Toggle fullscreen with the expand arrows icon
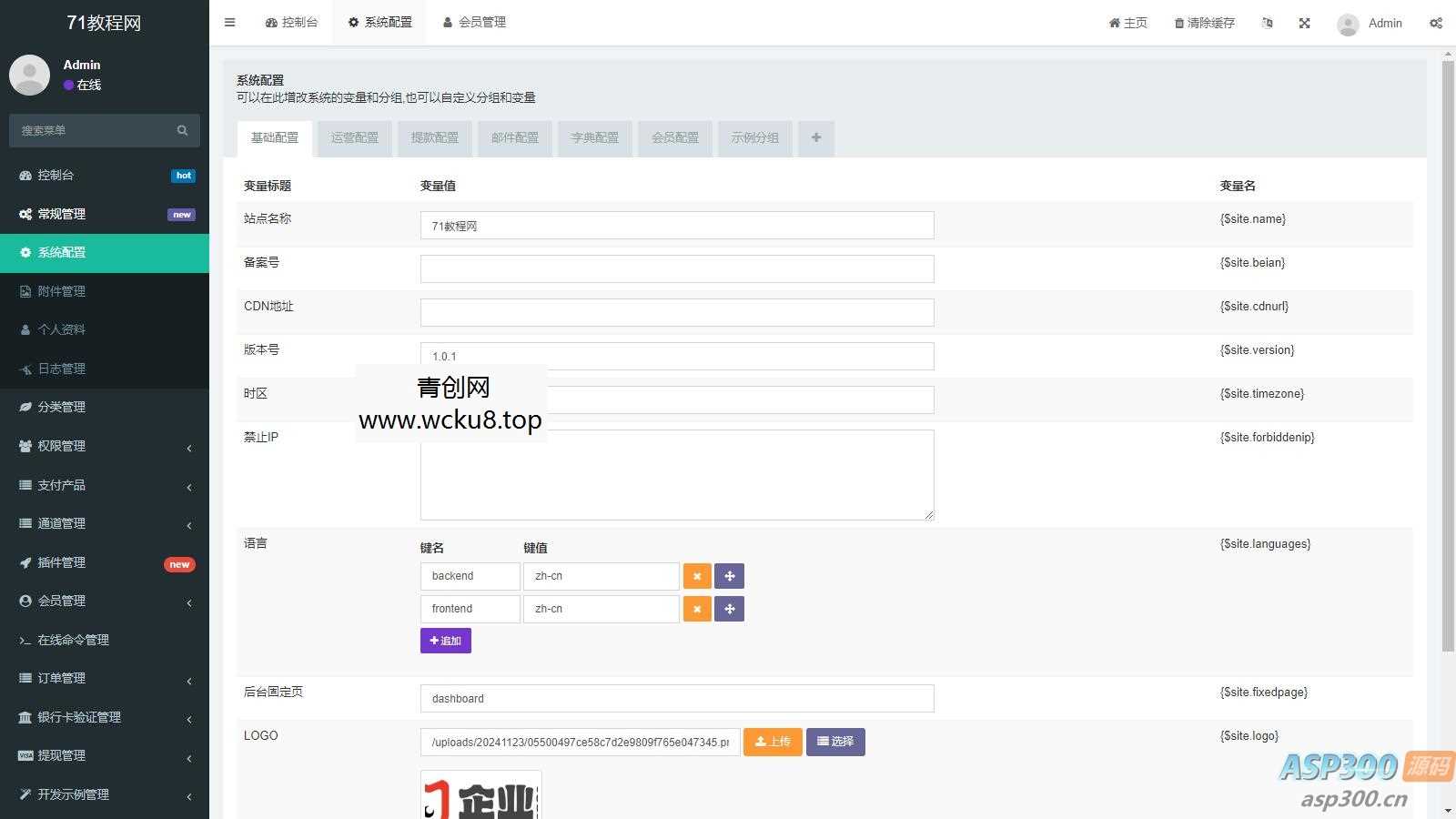The width and height of the screenshot is (1456, 819). click(x=1304, y=23)
